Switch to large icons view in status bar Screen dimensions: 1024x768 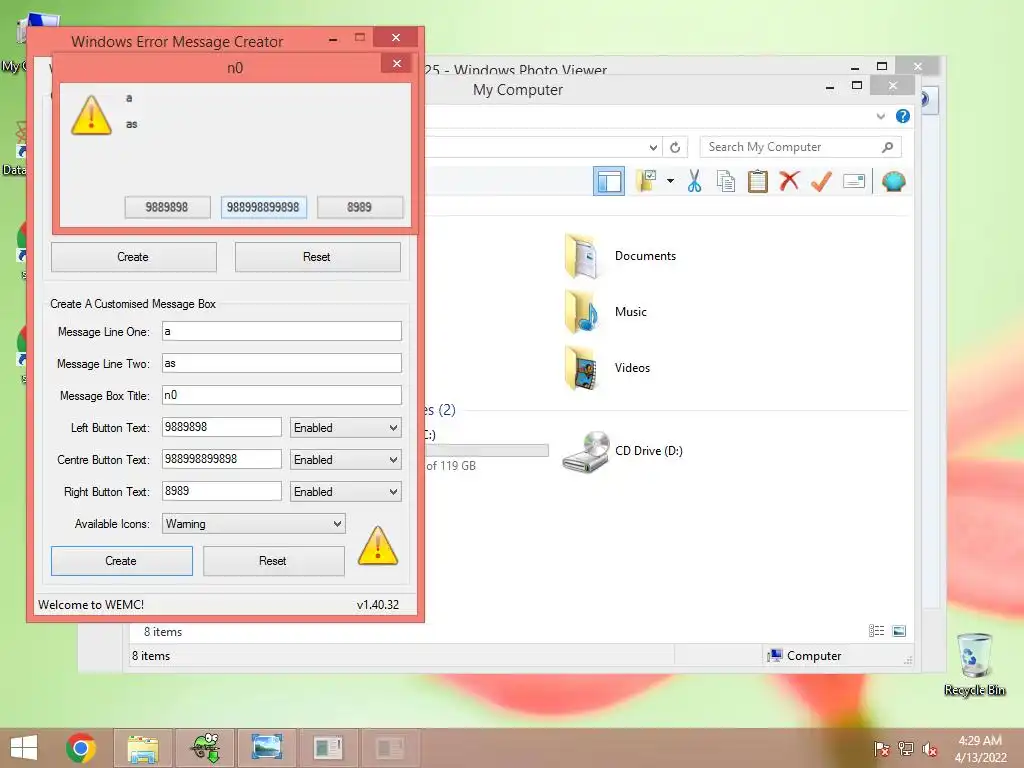[899, 631]
